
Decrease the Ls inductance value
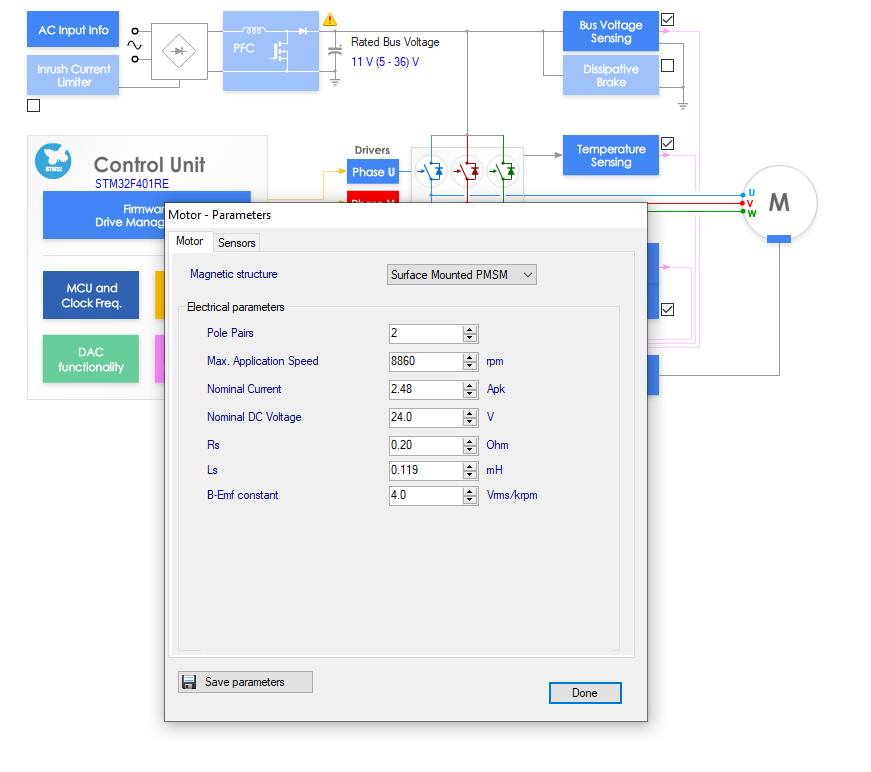point(470,474)
